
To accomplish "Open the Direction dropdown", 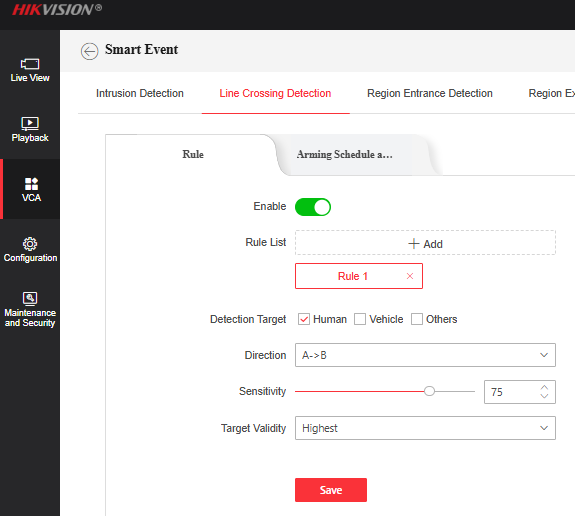I will [425, 355].
